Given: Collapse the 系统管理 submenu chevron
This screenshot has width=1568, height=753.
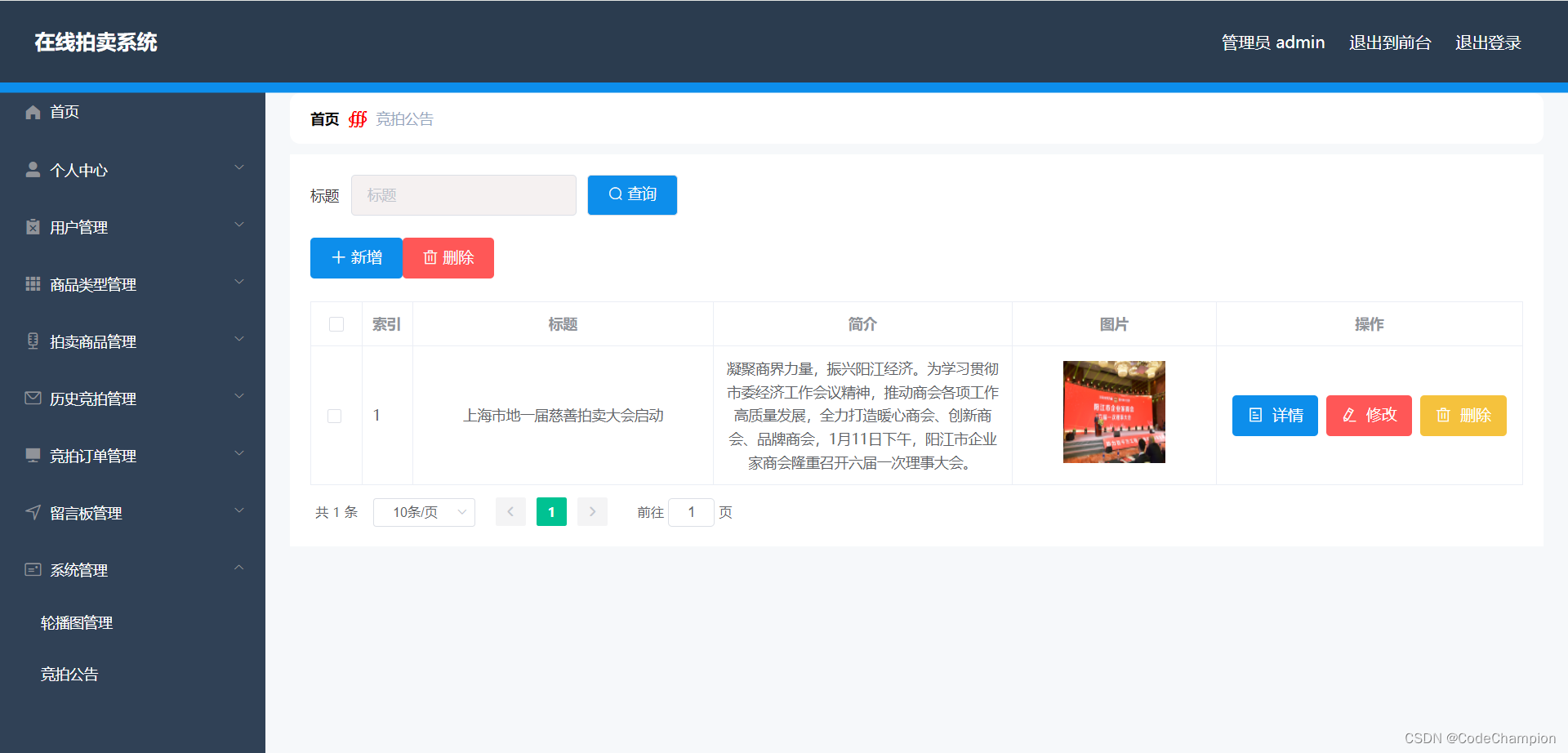Looking at the screenshot, I should [238, 568].
